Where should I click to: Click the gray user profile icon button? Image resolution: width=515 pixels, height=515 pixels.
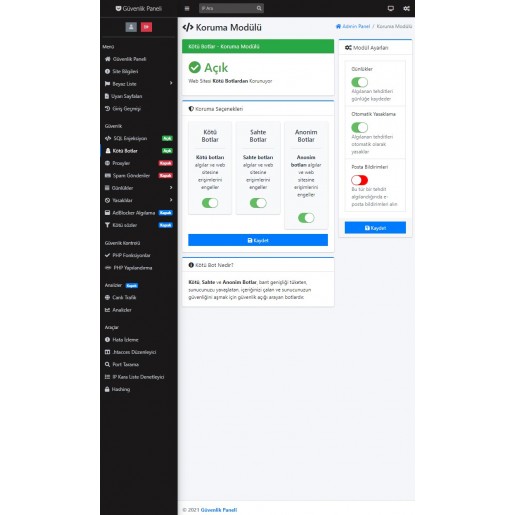point(131,27)
